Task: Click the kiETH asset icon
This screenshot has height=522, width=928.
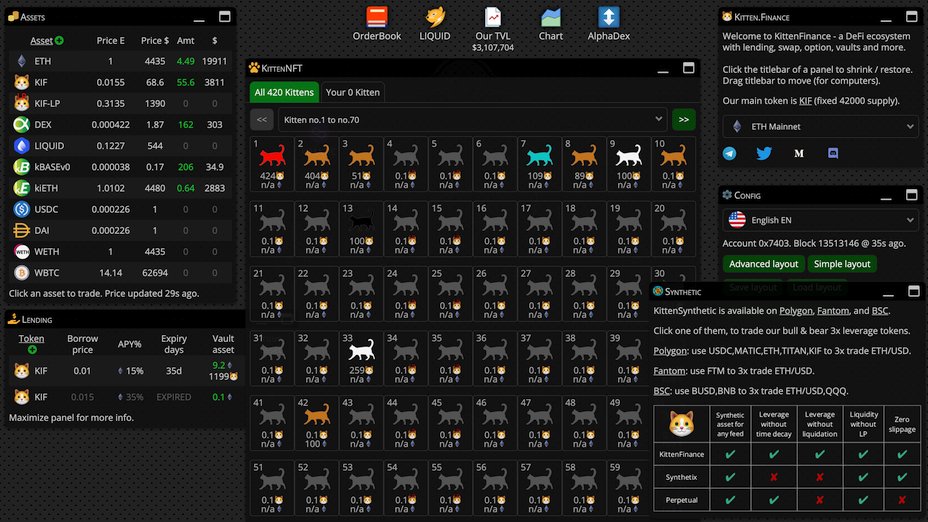Action: point(22,188)
